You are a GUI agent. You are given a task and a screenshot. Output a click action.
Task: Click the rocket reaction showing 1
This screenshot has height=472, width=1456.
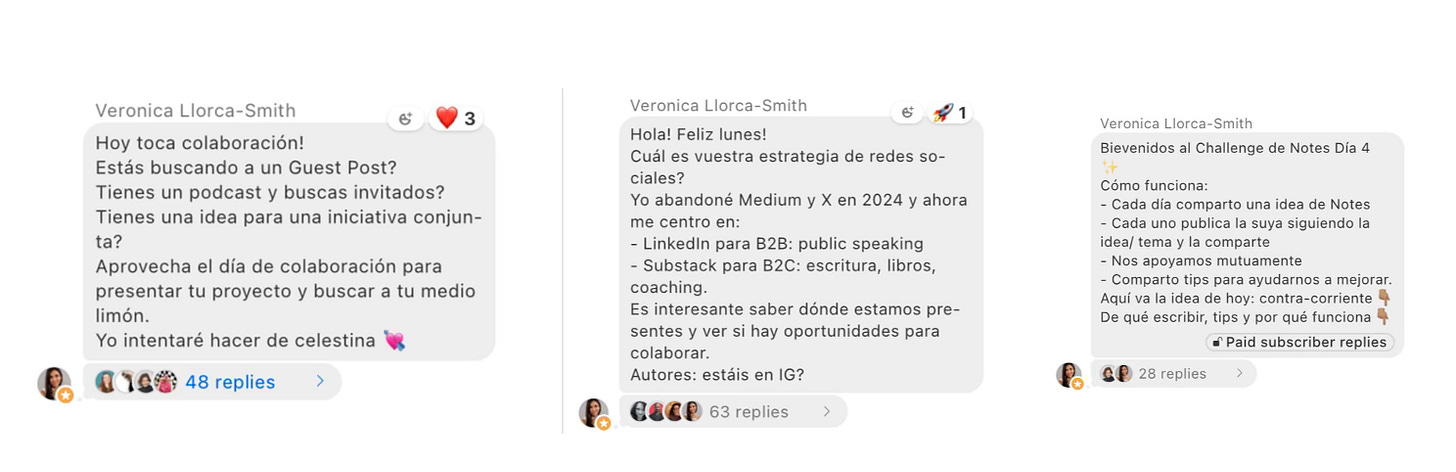point(949,113)
